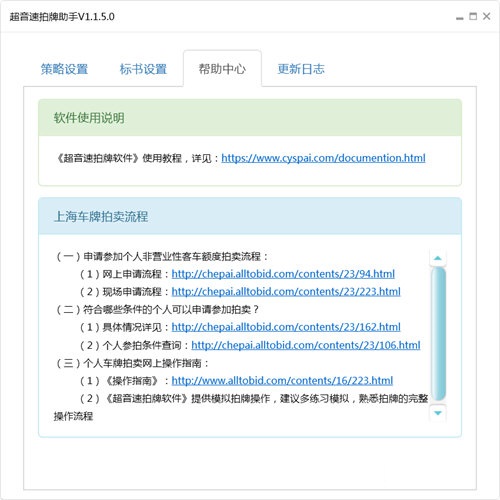Open the cyspai.com documention.html tutorial link
Screen dimensions: 500x500
pyautogui.click(x=323, y=158)
